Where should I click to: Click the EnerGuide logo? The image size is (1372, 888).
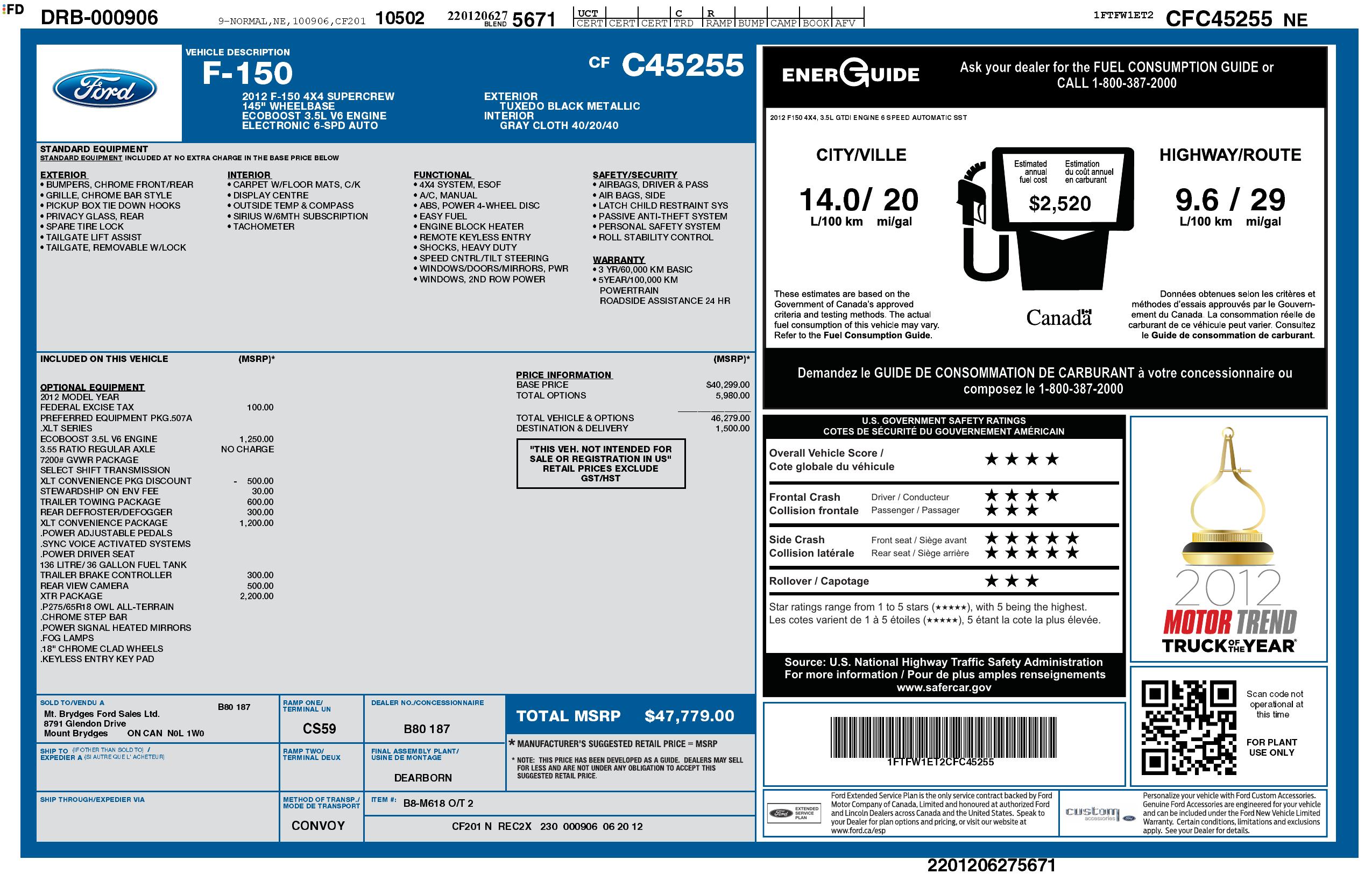coord(850,74)
